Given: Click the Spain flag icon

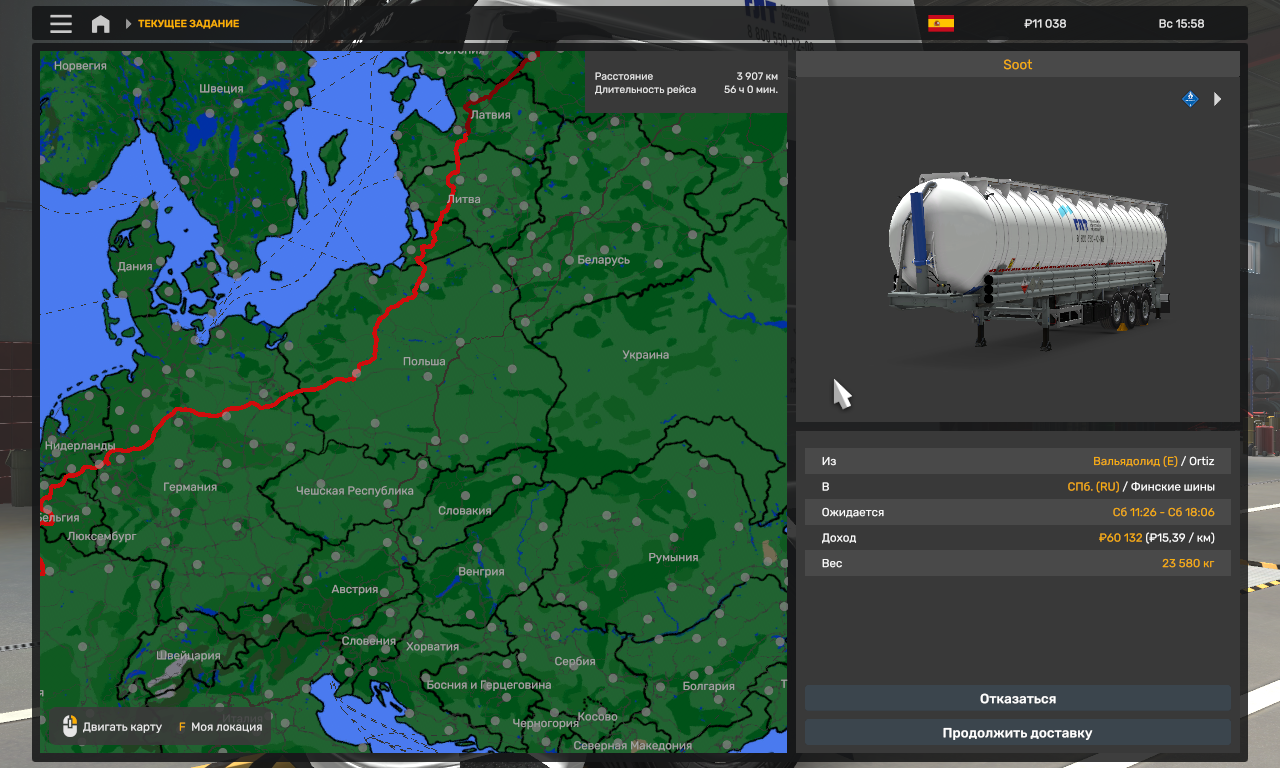Looking at the screenshot, I should [x=940, y=24].
